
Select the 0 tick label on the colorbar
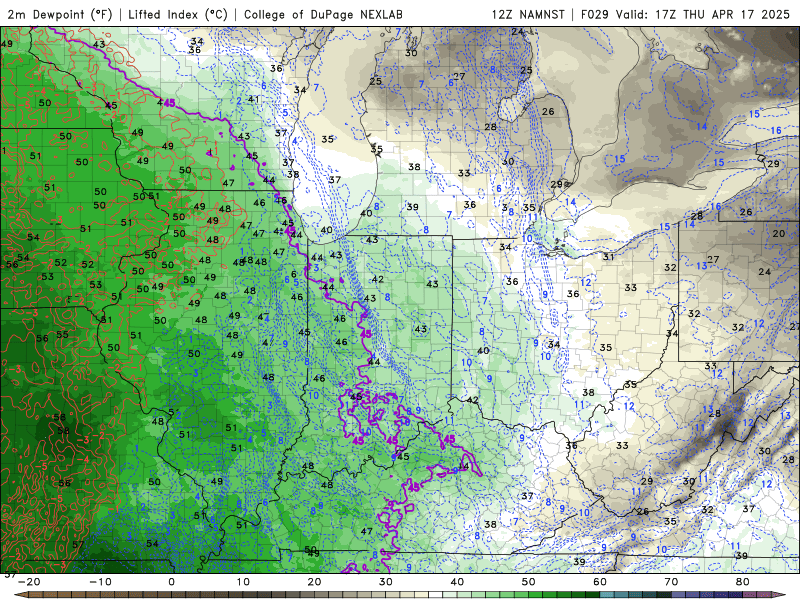(x=171, y=582)
